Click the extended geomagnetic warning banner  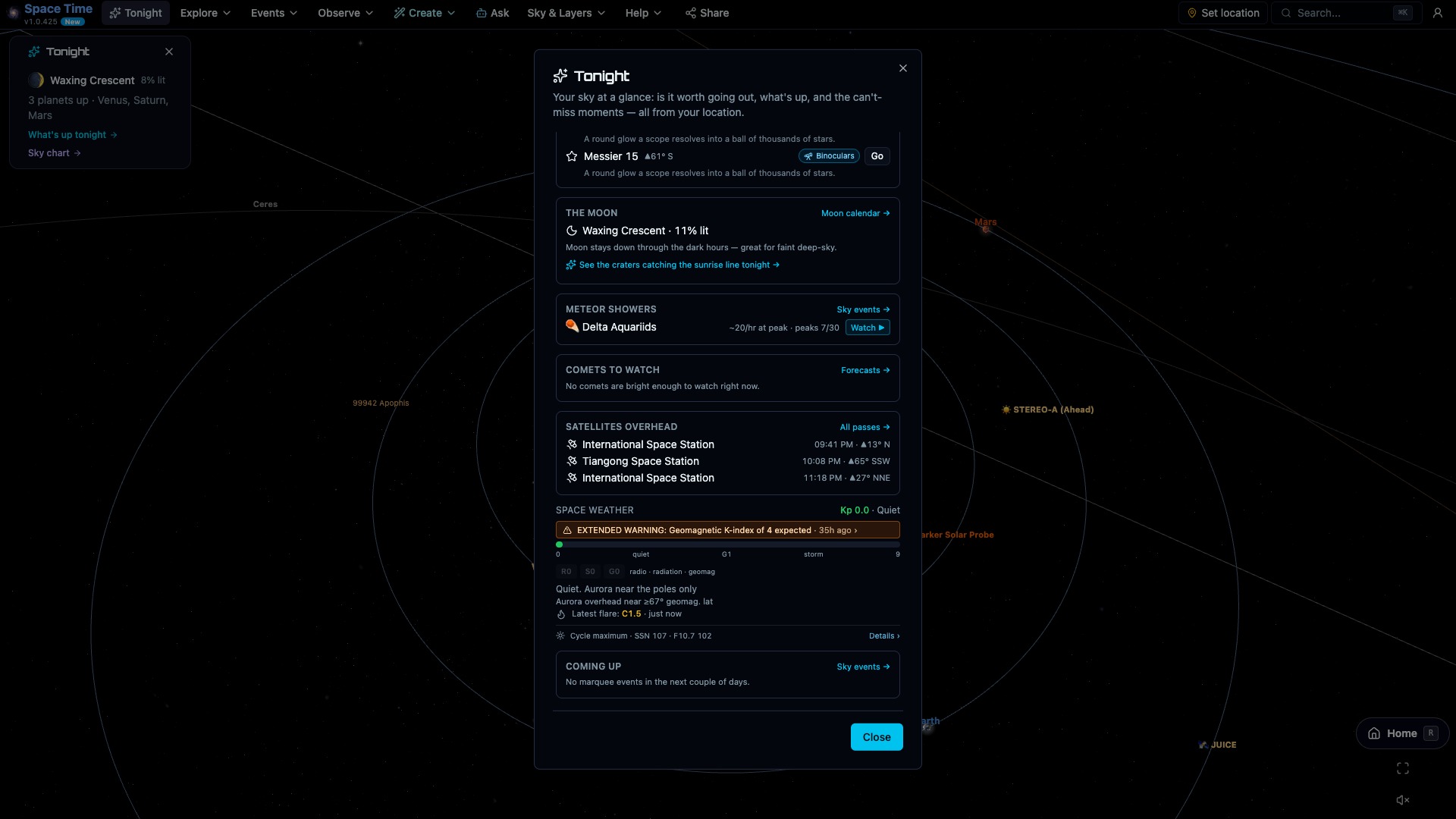pos(728,530)
